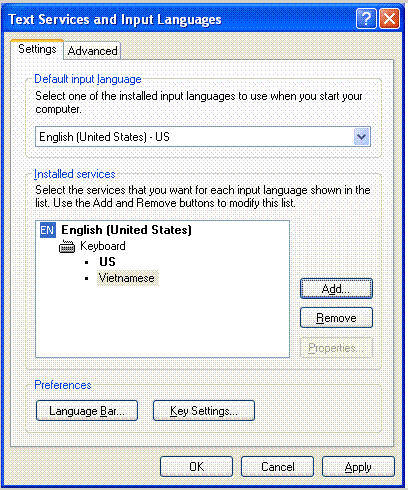
Task: Select the Vietnamese keyboard layout
Action: [x=127, y=278]
